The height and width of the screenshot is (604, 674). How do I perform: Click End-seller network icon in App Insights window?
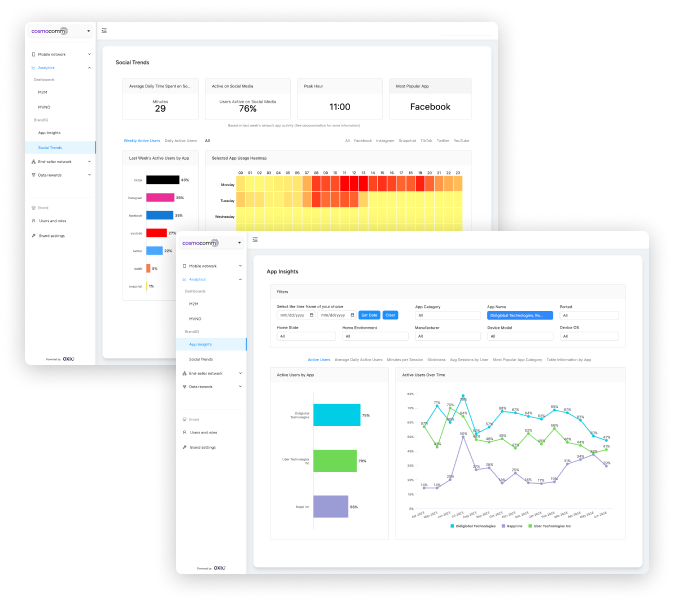[x=184, y=373]
